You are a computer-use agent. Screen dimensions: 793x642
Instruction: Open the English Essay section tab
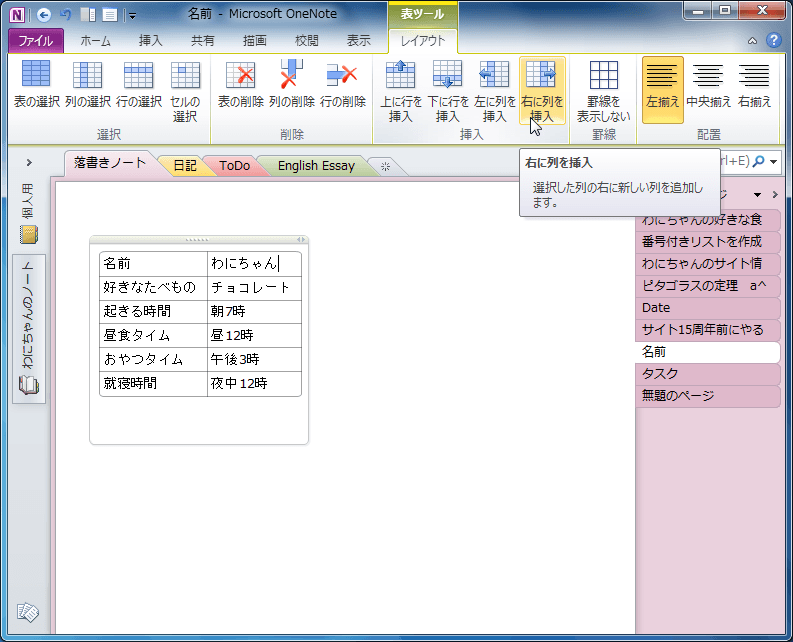(316, 165)
